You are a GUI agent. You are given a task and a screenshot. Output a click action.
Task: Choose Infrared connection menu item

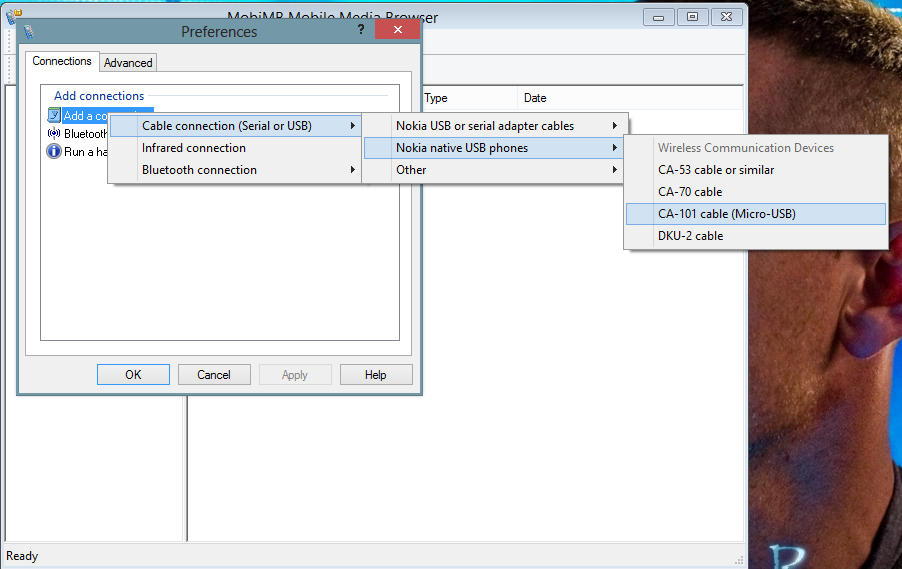[x=235, y=148]
